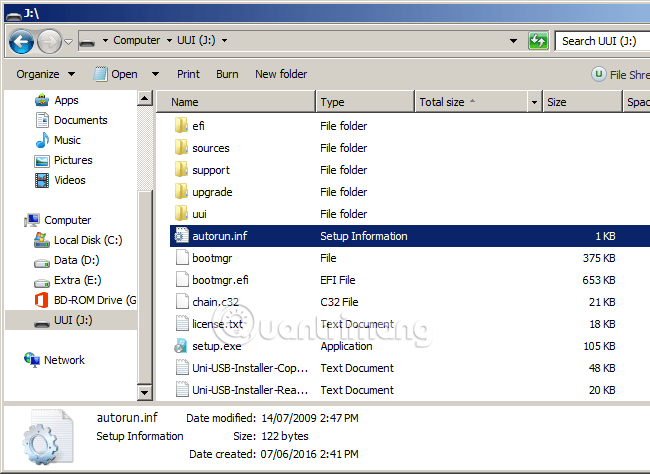Open BD-ROM Drive in sidebar
Screen dimensions: 650x474
[x=85, y=300]
